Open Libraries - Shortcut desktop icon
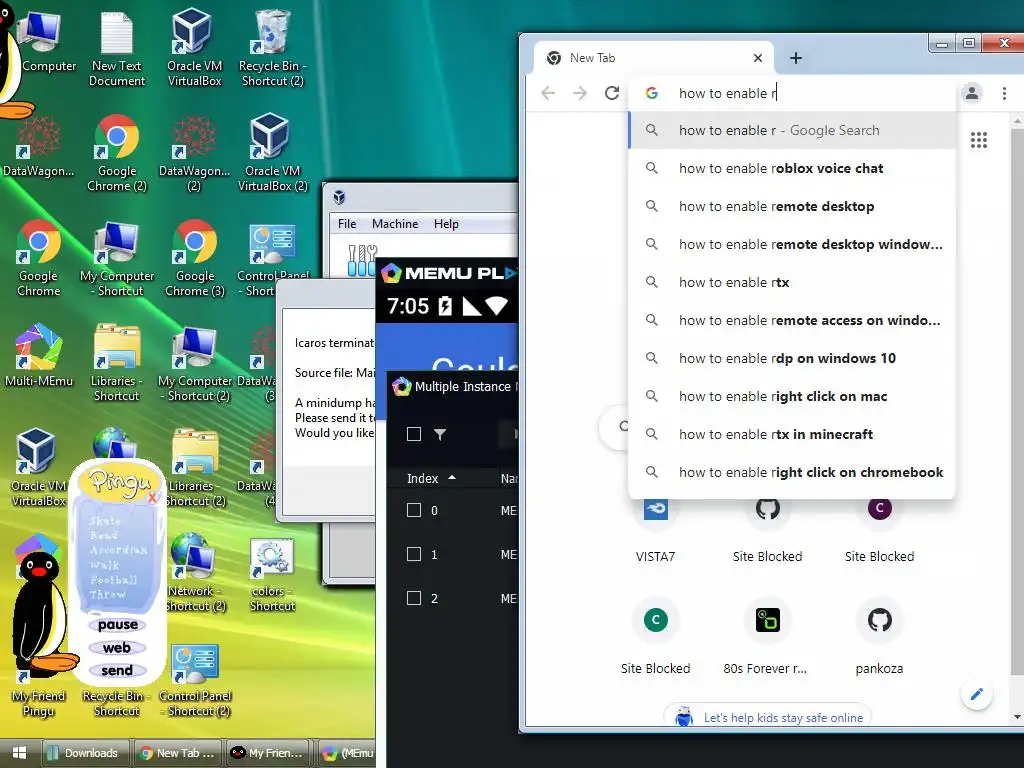Viewport: 1024px width, 768px height. coord(116,362)
